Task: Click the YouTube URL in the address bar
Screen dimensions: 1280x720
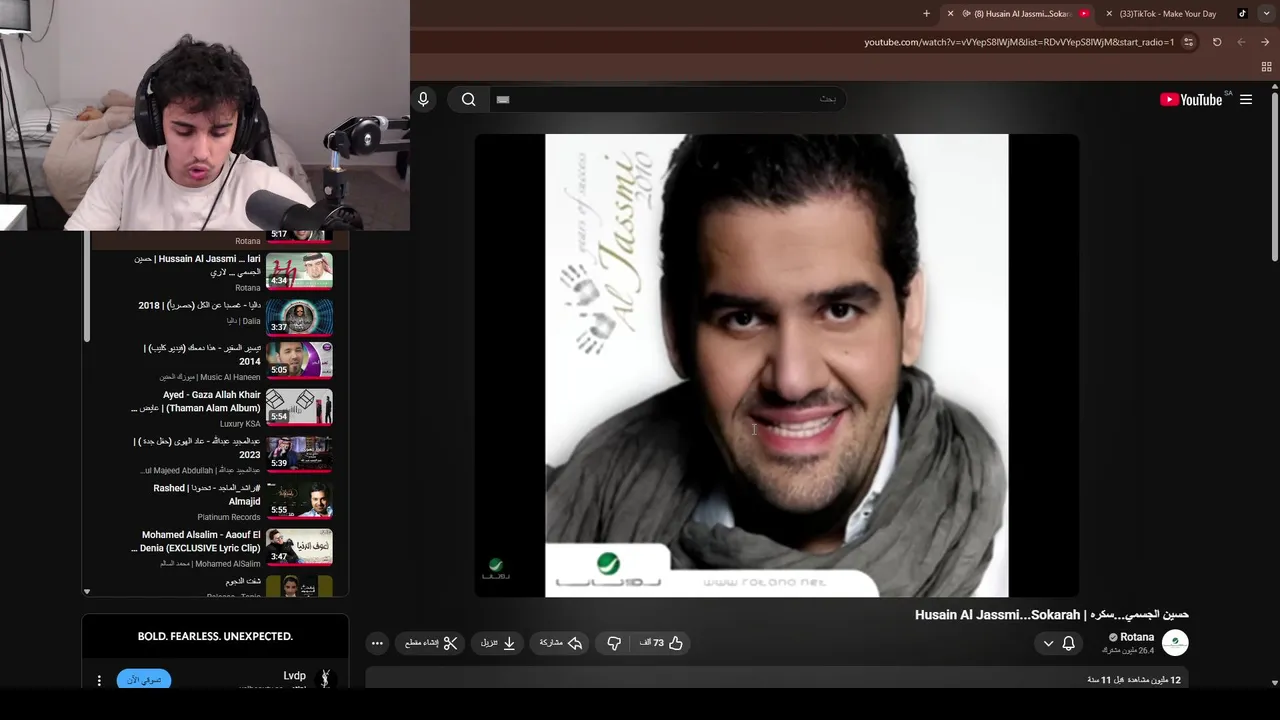Action: [1019, 42]
